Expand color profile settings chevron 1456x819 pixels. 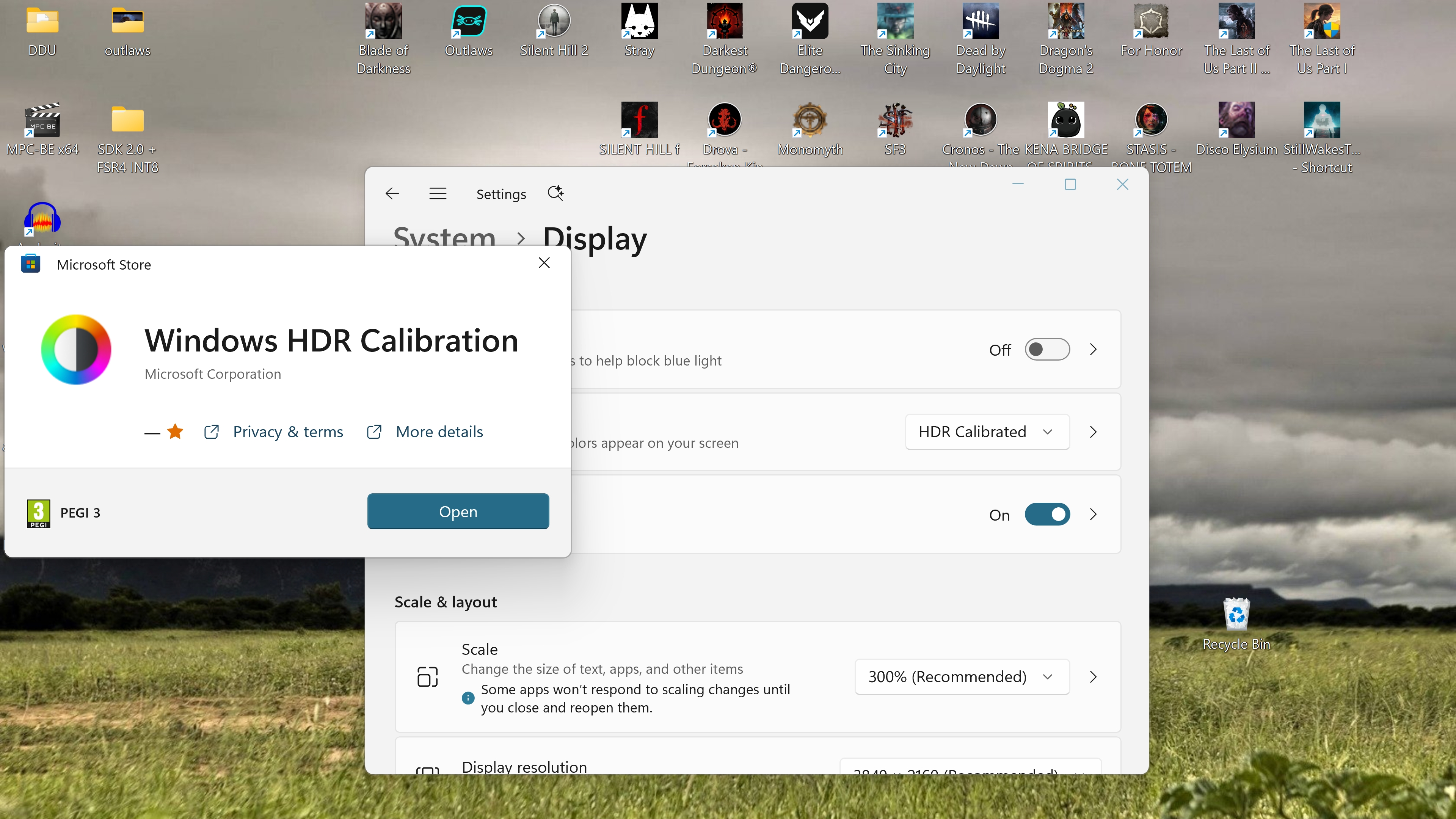tap(1093, 432)
